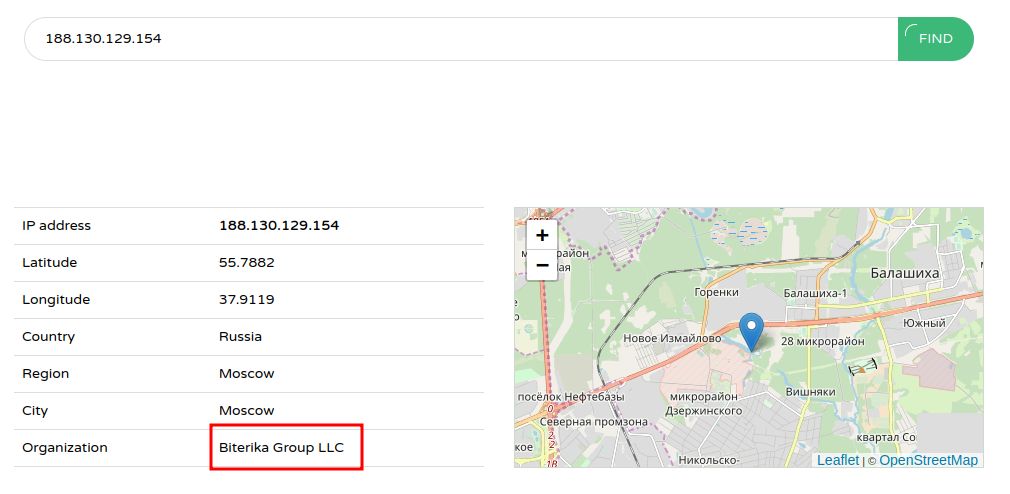
Task: Open the OpenStreetMap attribution link
Action: coord(928,460)
